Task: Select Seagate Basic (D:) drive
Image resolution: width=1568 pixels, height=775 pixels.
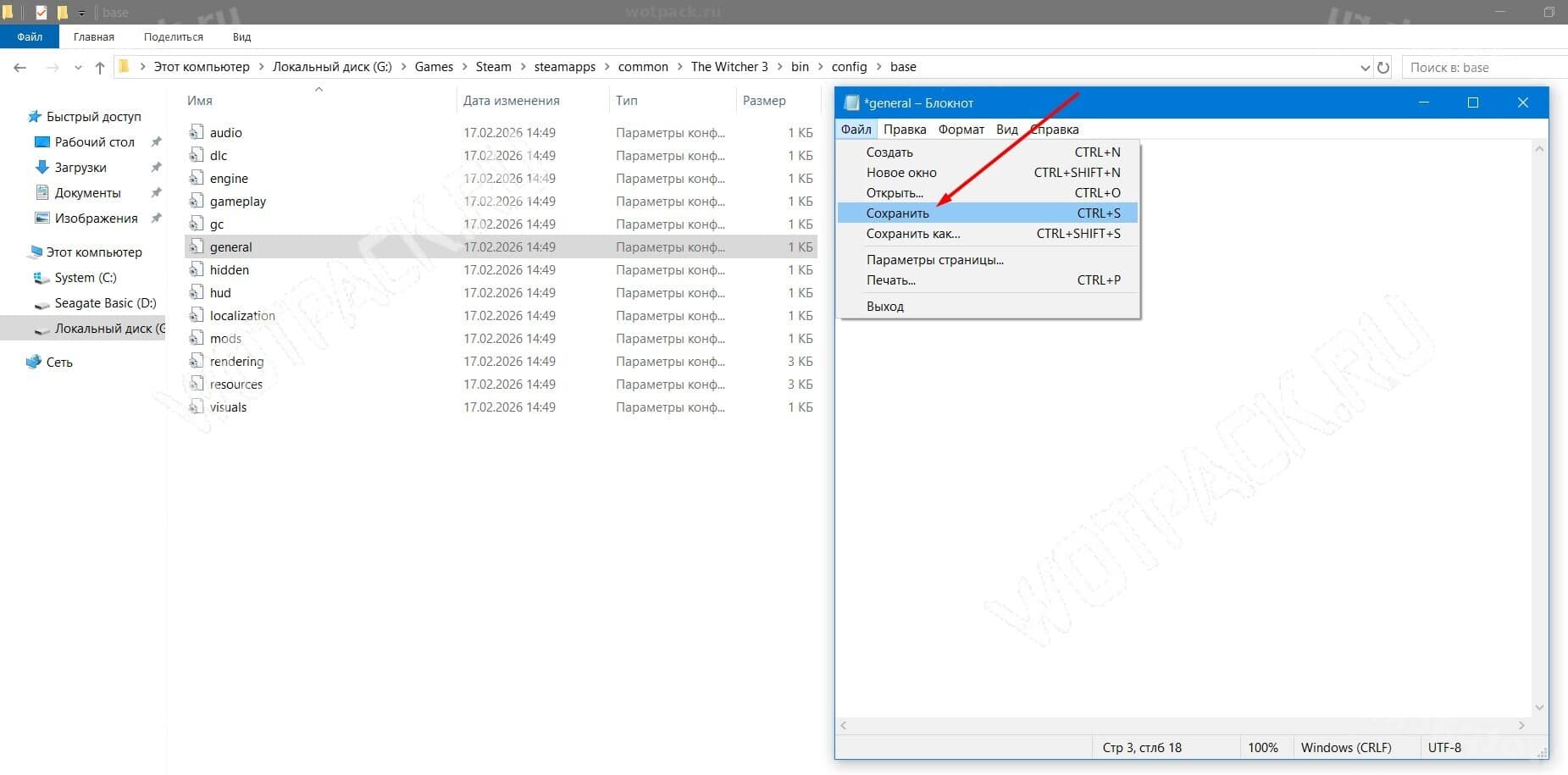Action: (105, 302)
